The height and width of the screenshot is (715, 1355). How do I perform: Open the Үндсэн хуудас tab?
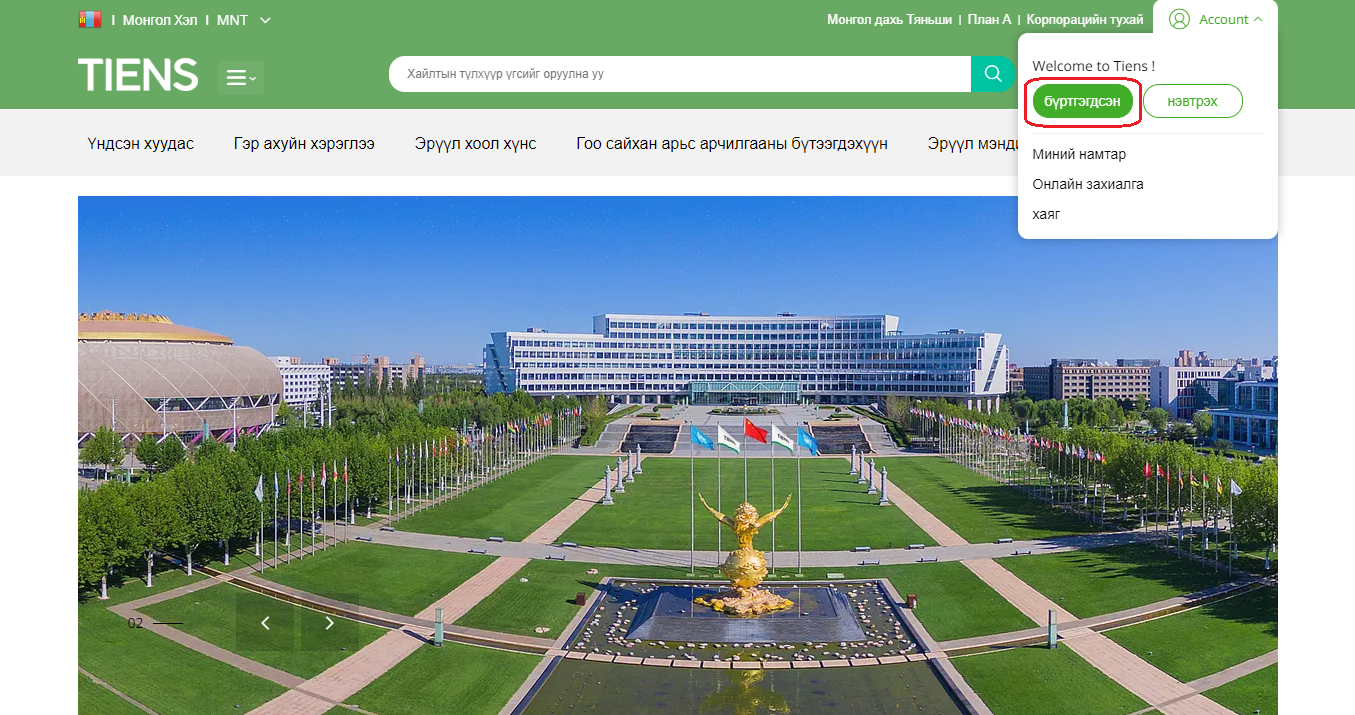click(x=140, y=144)
